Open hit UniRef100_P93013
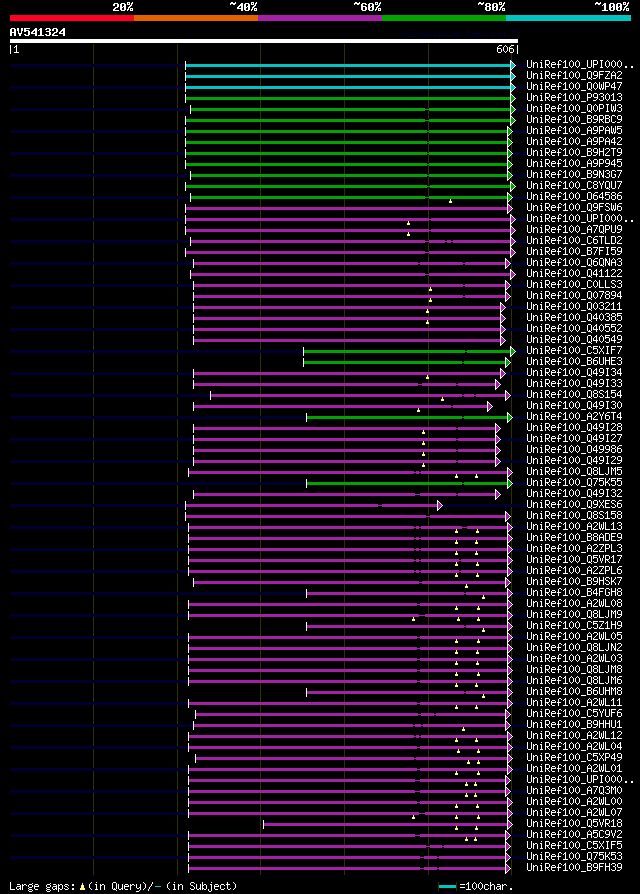 point(574,97)
